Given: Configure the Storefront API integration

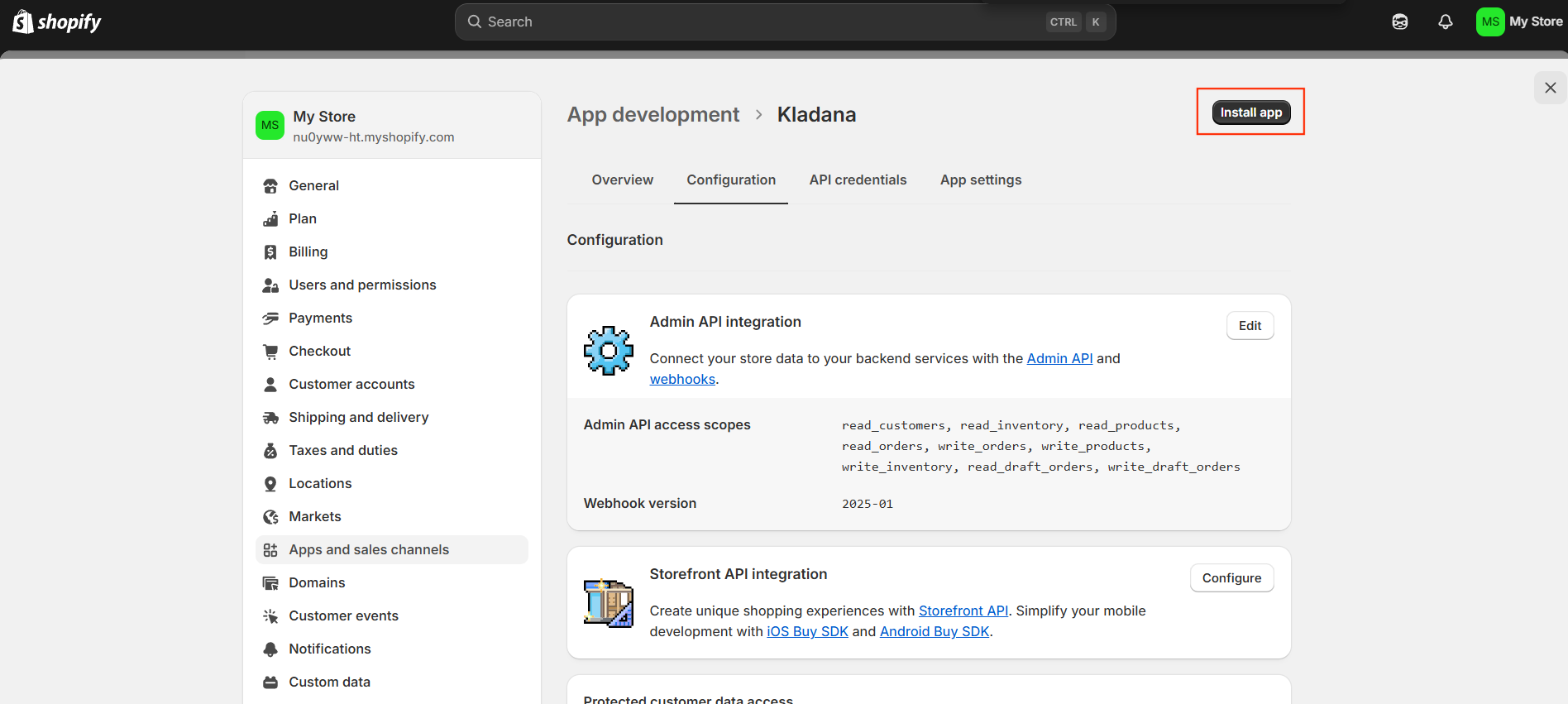Looking at the screenshot, I should pyautogui.click(x=1231, y=578).
